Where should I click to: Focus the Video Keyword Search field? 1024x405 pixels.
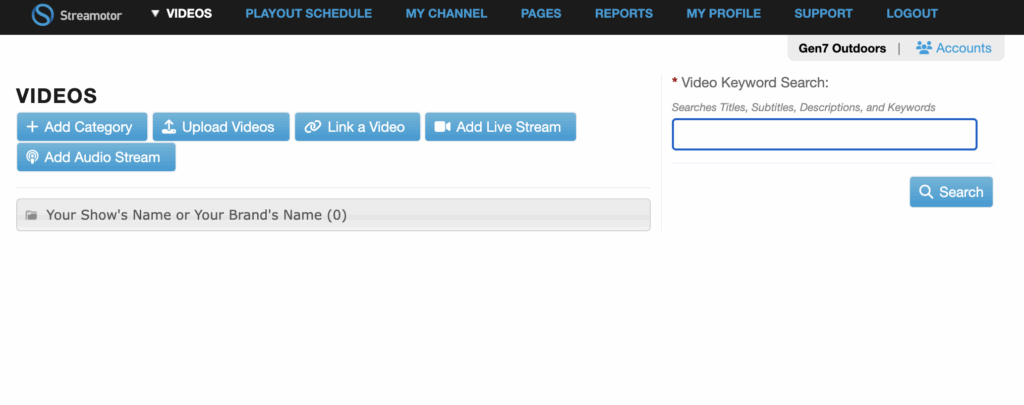coord(824,134)
